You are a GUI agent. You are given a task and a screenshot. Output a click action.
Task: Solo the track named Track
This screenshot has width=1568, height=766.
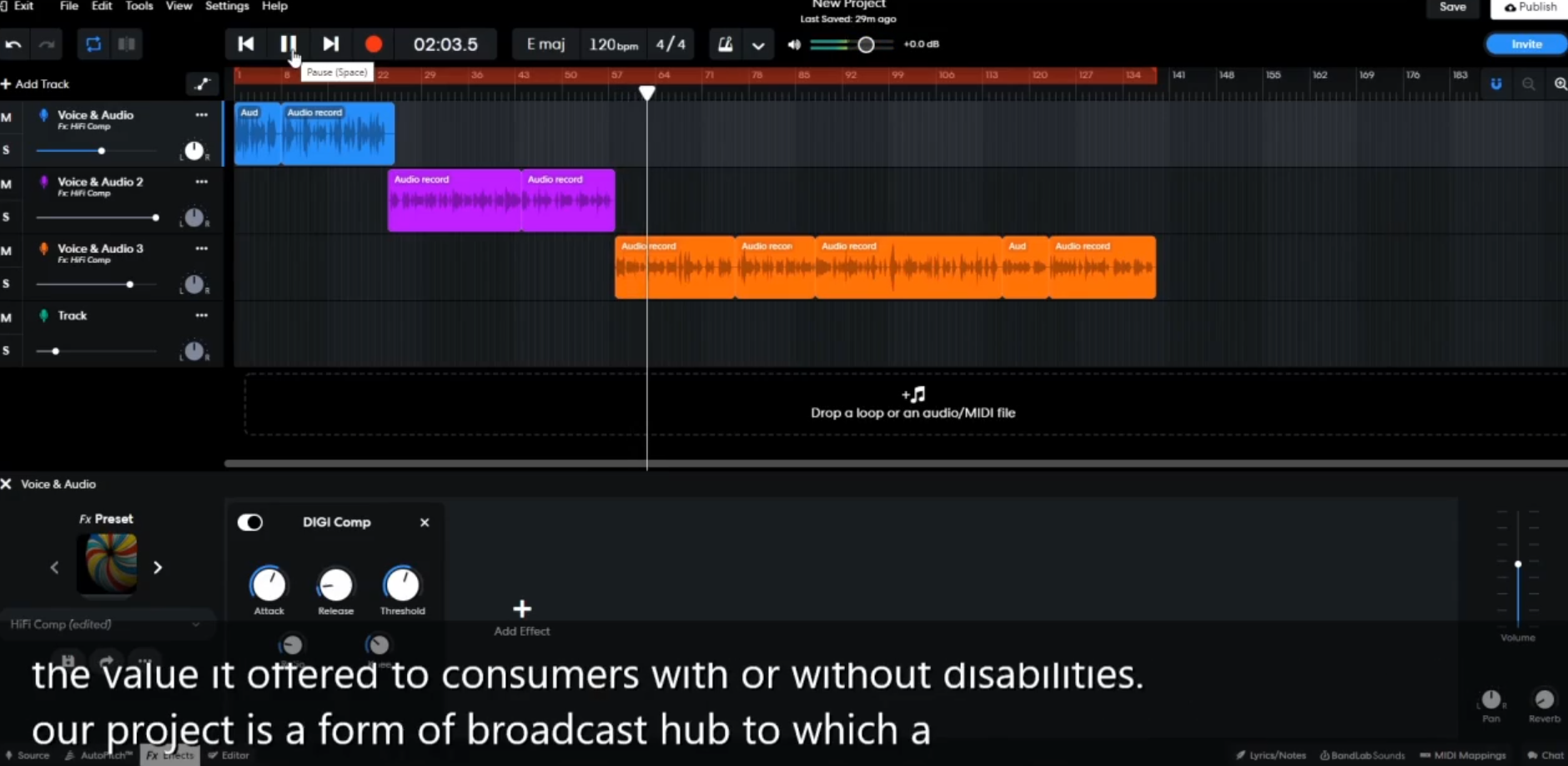(6, 350)
